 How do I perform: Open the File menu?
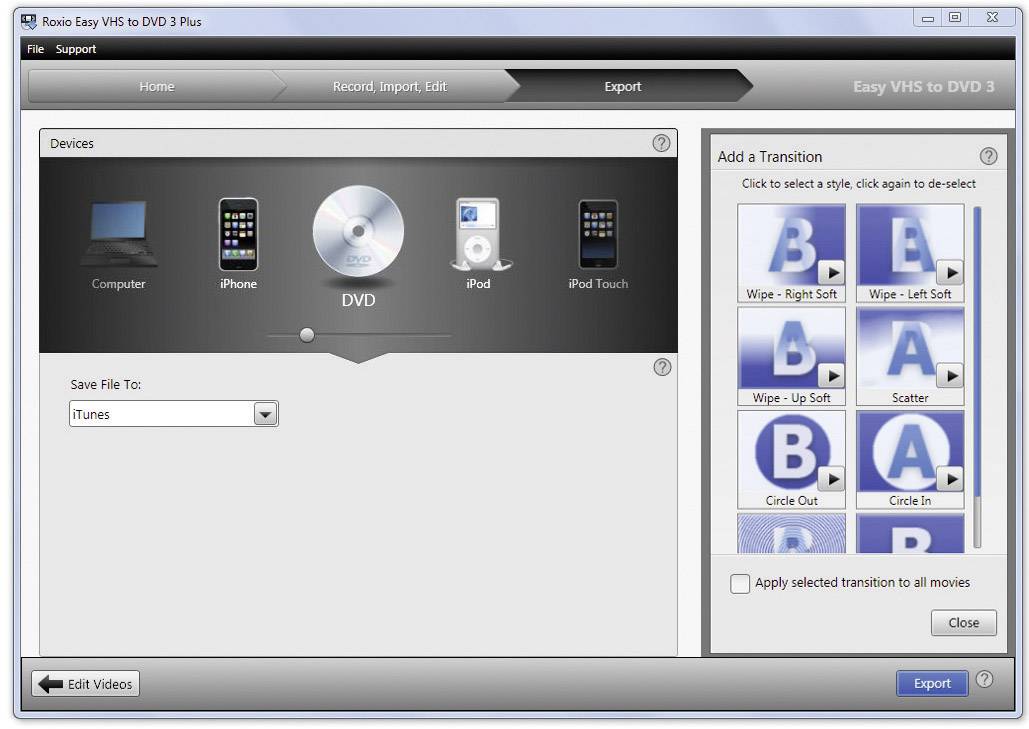pyautogui.click(x=35, y=48)
